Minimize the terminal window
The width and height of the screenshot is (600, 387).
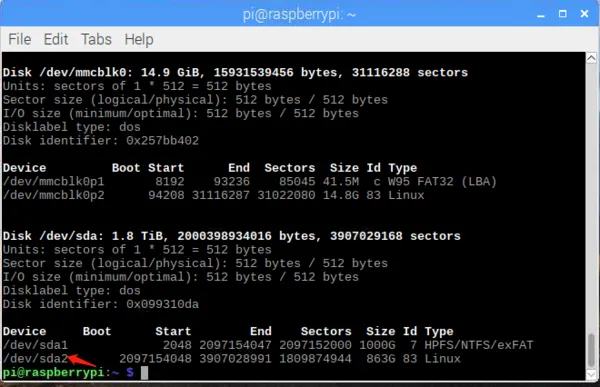pyautogui.click(x=541, y=15)
